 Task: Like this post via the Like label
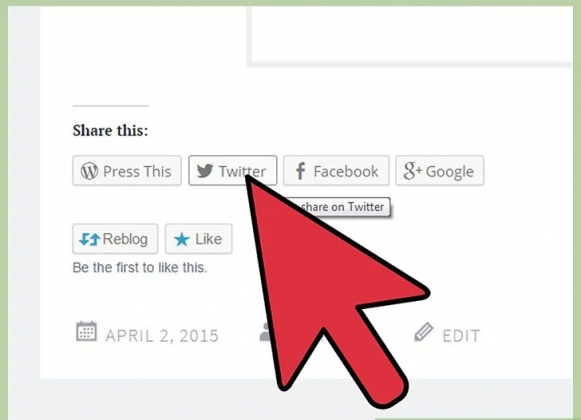pyautogui.click(x=209, y=239)
